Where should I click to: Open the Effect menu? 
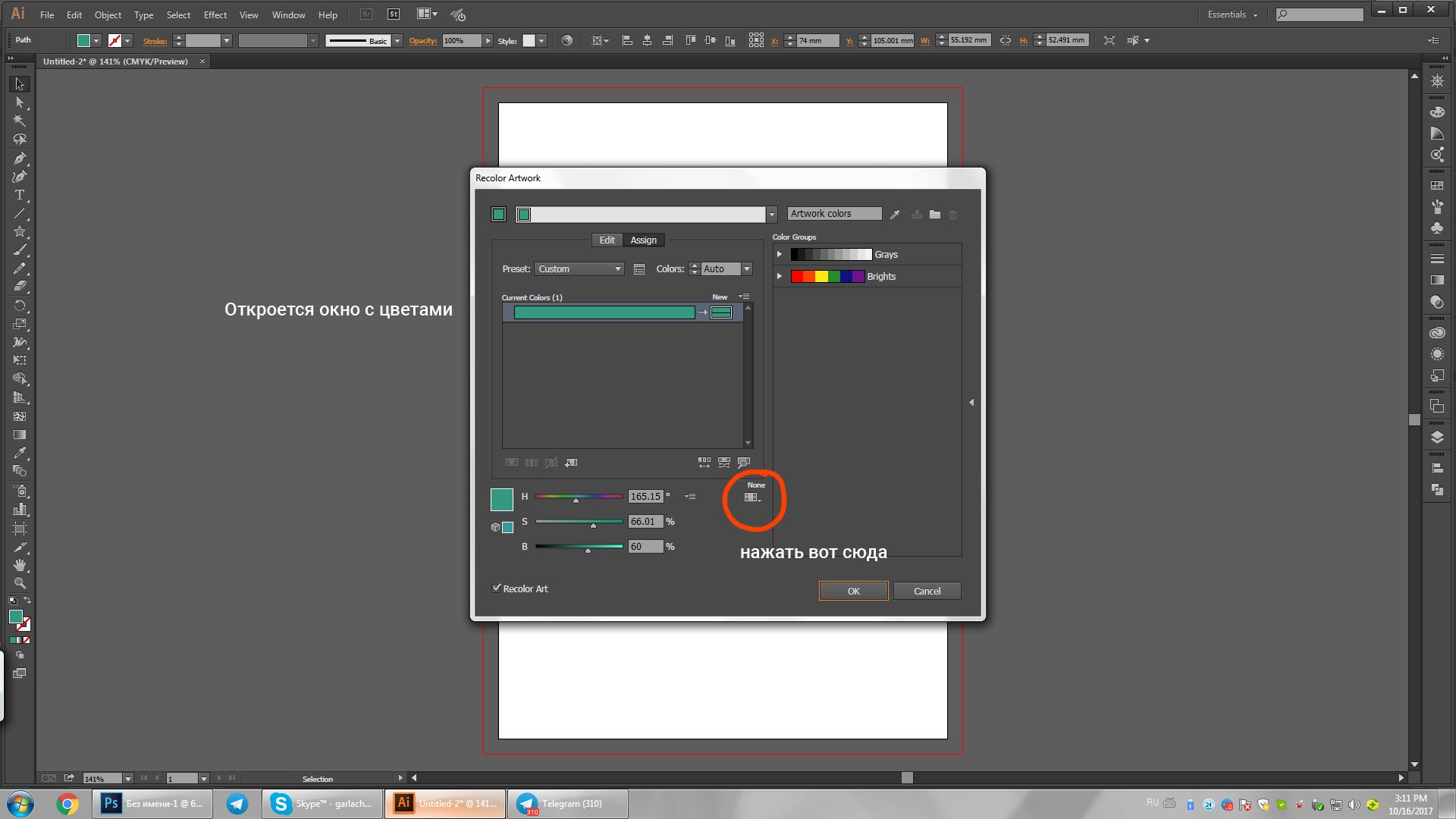215,14
